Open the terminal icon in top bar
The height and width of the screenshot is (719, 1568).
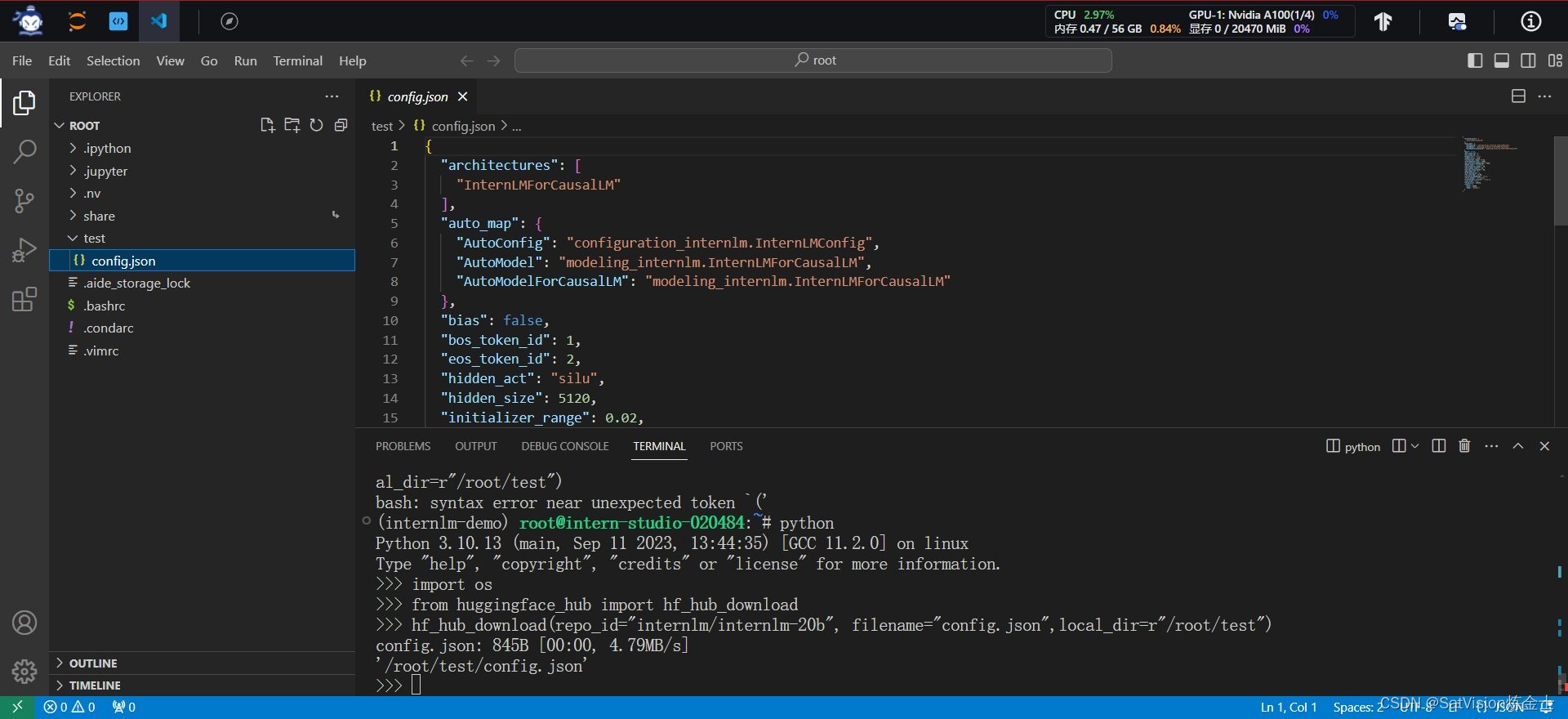(118, 21)
